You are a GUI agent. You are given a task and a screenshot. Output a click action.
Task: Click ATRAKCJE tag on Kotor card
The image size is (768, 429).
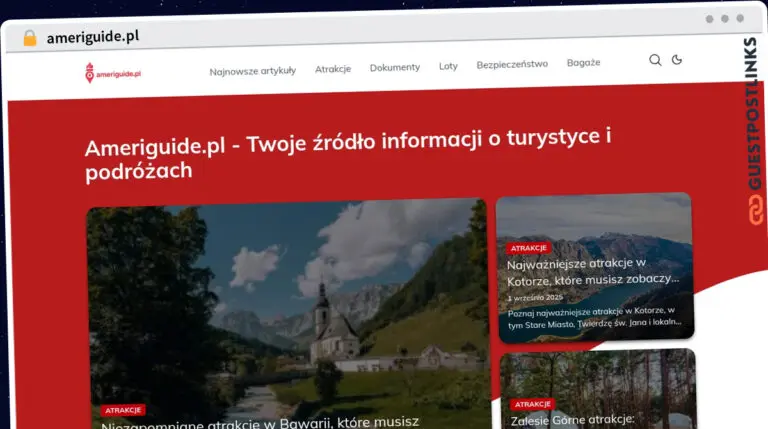(528, 248)
